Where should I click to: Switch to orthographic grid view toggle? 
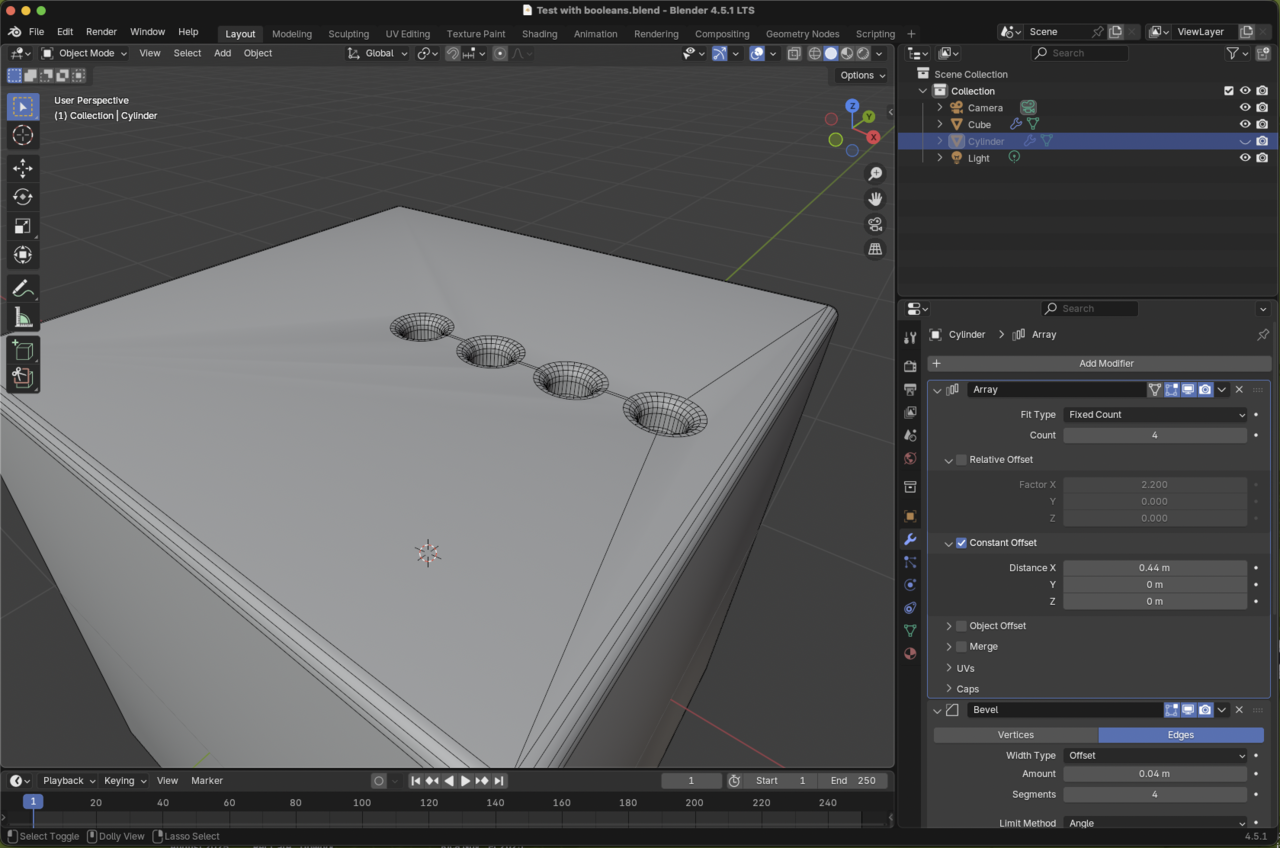pyautogui.click(x=875, y=249)
